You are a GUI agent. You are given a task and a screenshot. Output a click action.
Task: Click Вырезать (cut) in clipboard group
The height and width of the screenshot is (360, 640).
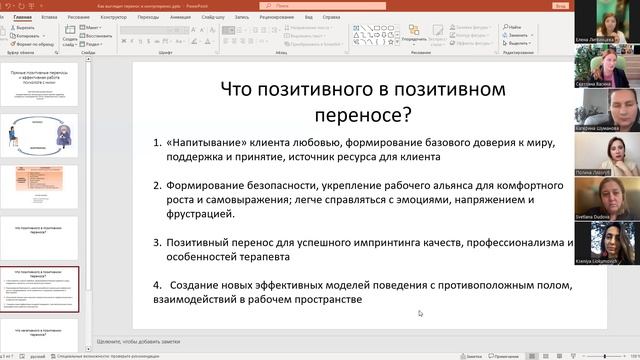(x=22, y=28)
